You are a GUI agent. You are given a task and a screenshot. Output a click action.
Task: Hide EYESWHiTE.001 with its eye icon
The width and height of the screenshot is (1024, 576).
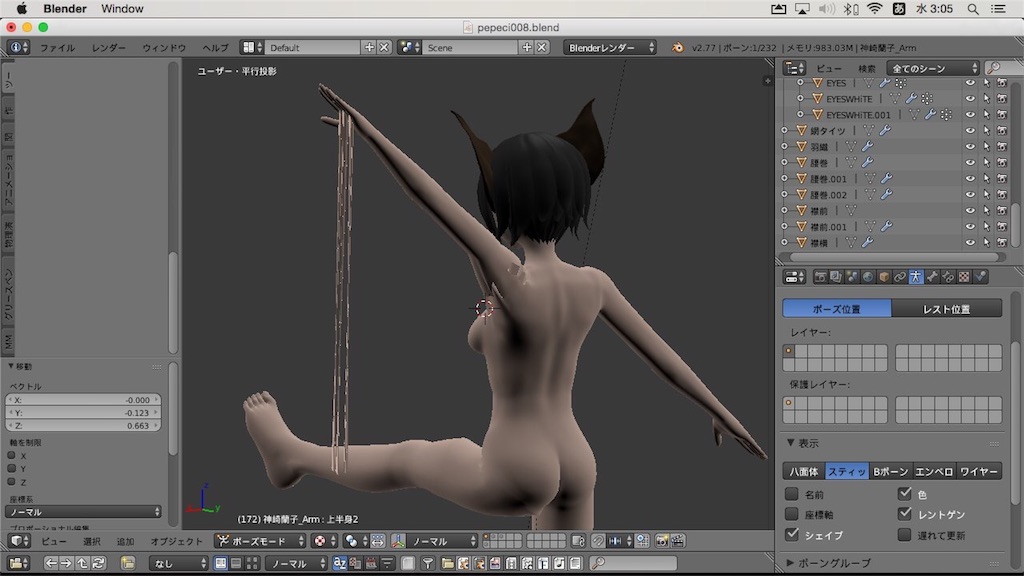click(970, 114)
